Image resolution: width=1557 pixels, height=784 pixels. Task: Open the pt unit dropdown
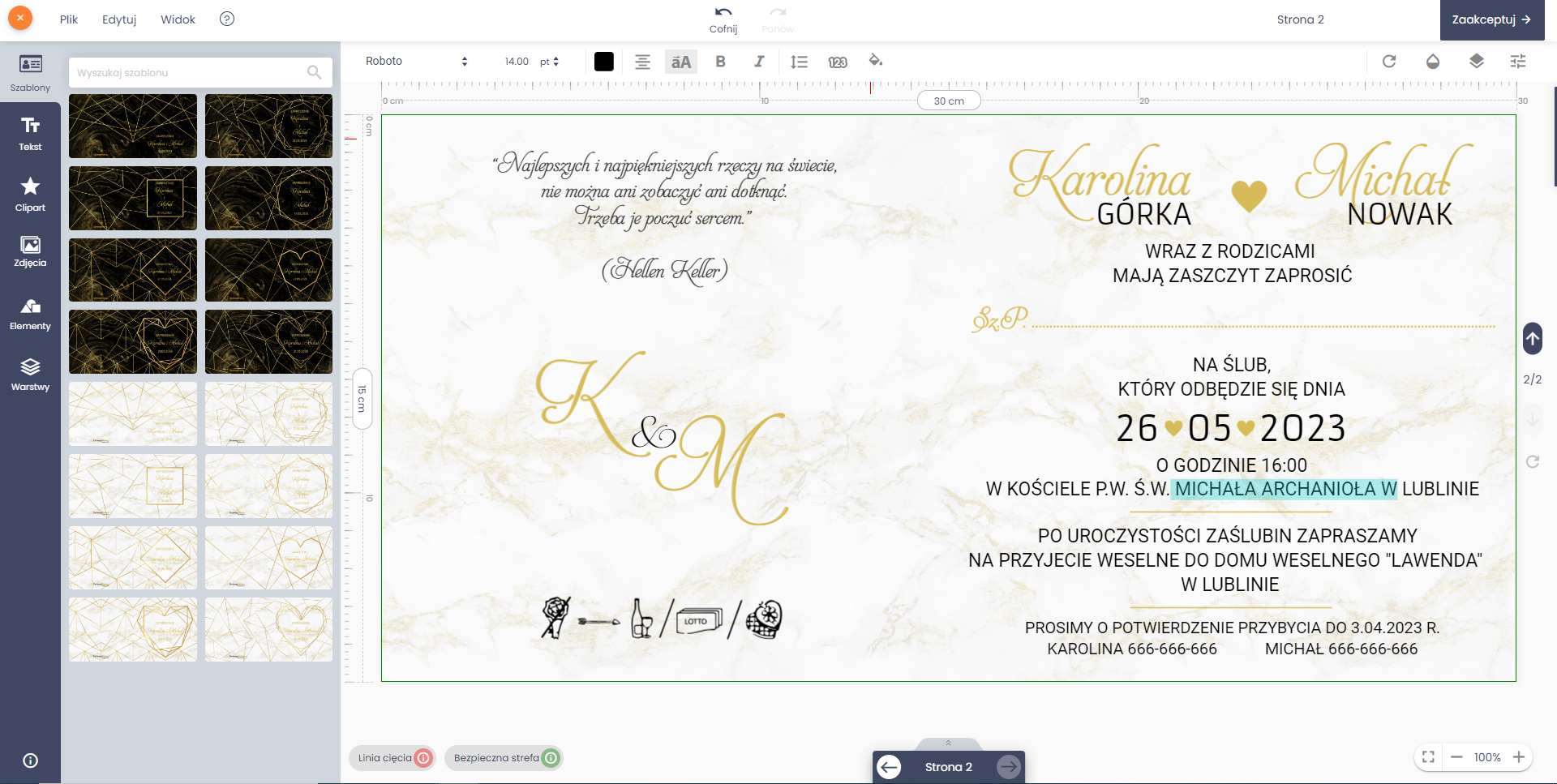[550, 62]
